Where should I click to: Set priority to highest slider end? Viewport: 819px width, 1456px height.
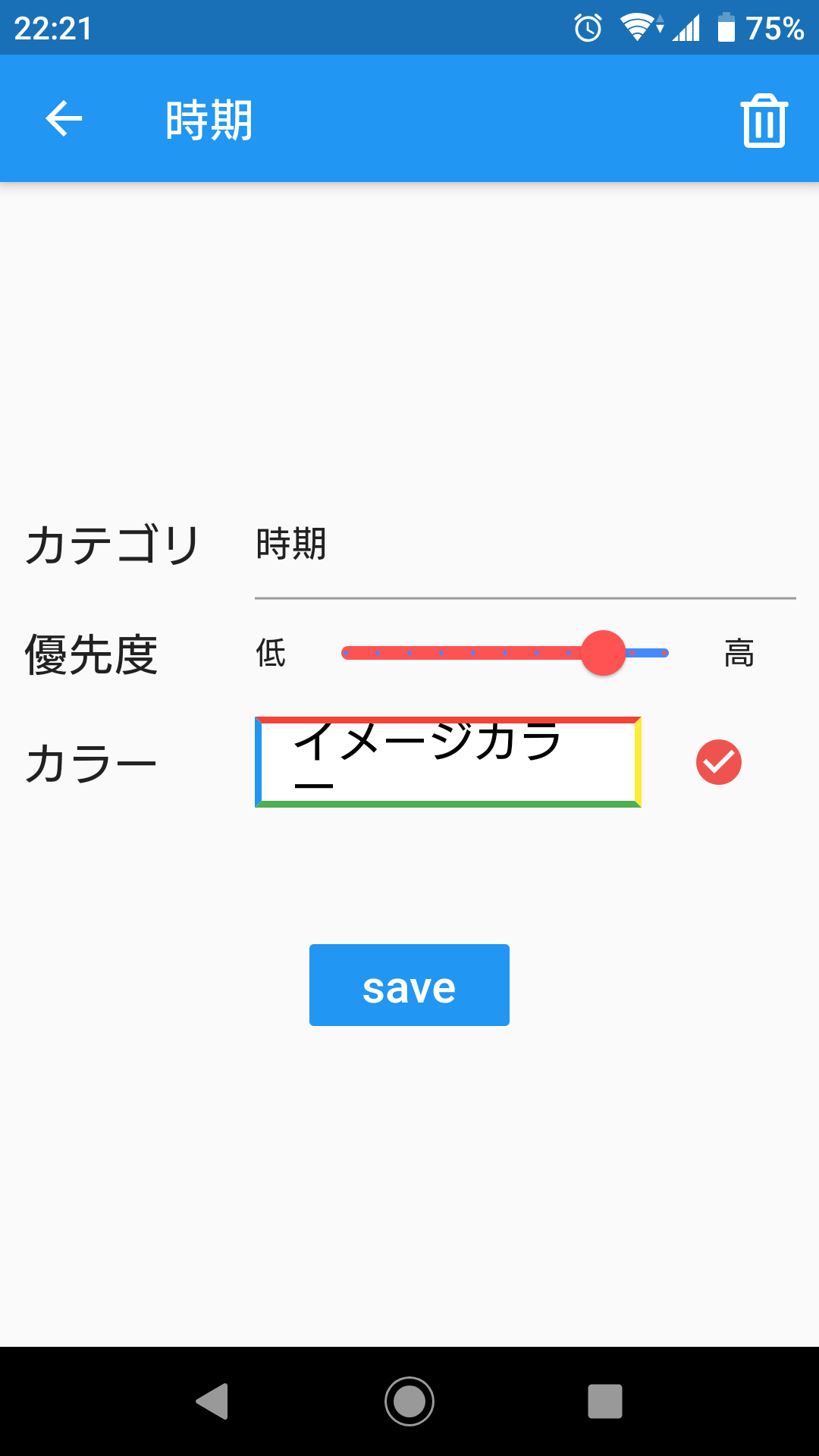665,653
